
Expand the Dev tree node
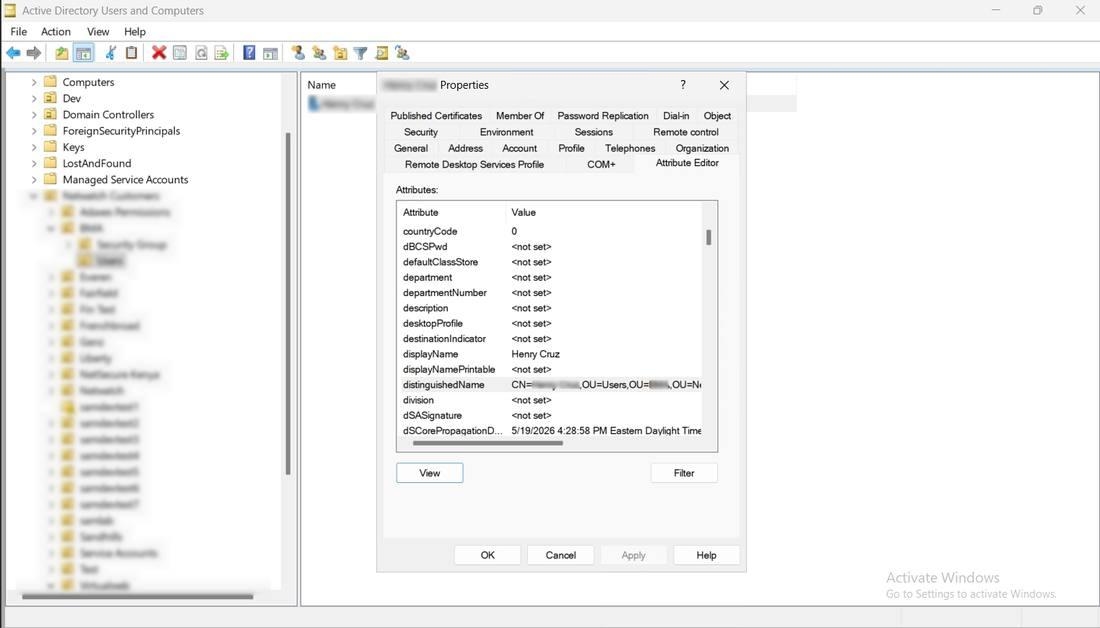(x=34, y=98)
